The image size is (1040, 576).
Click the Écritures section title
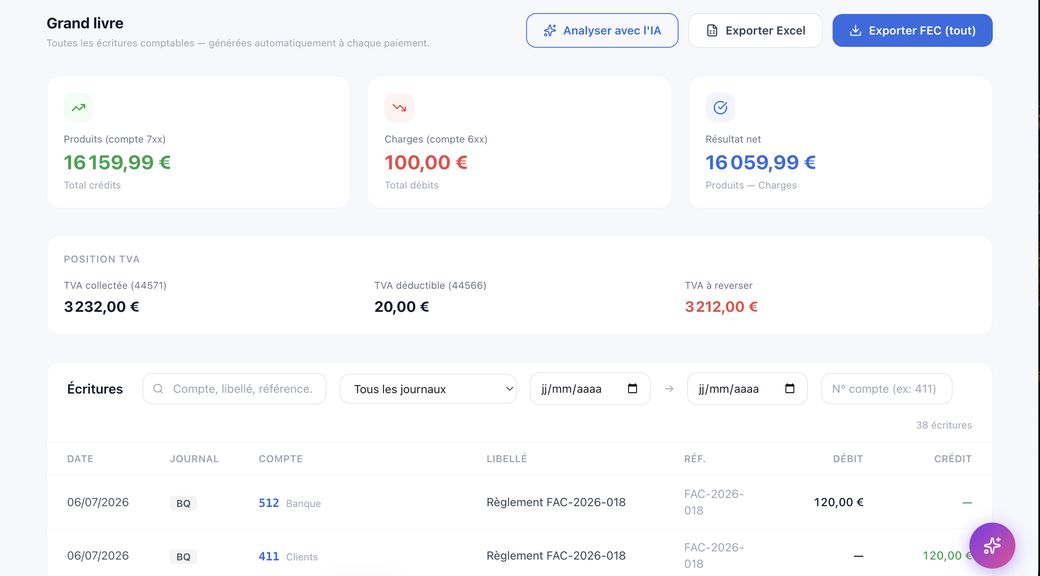95,389
